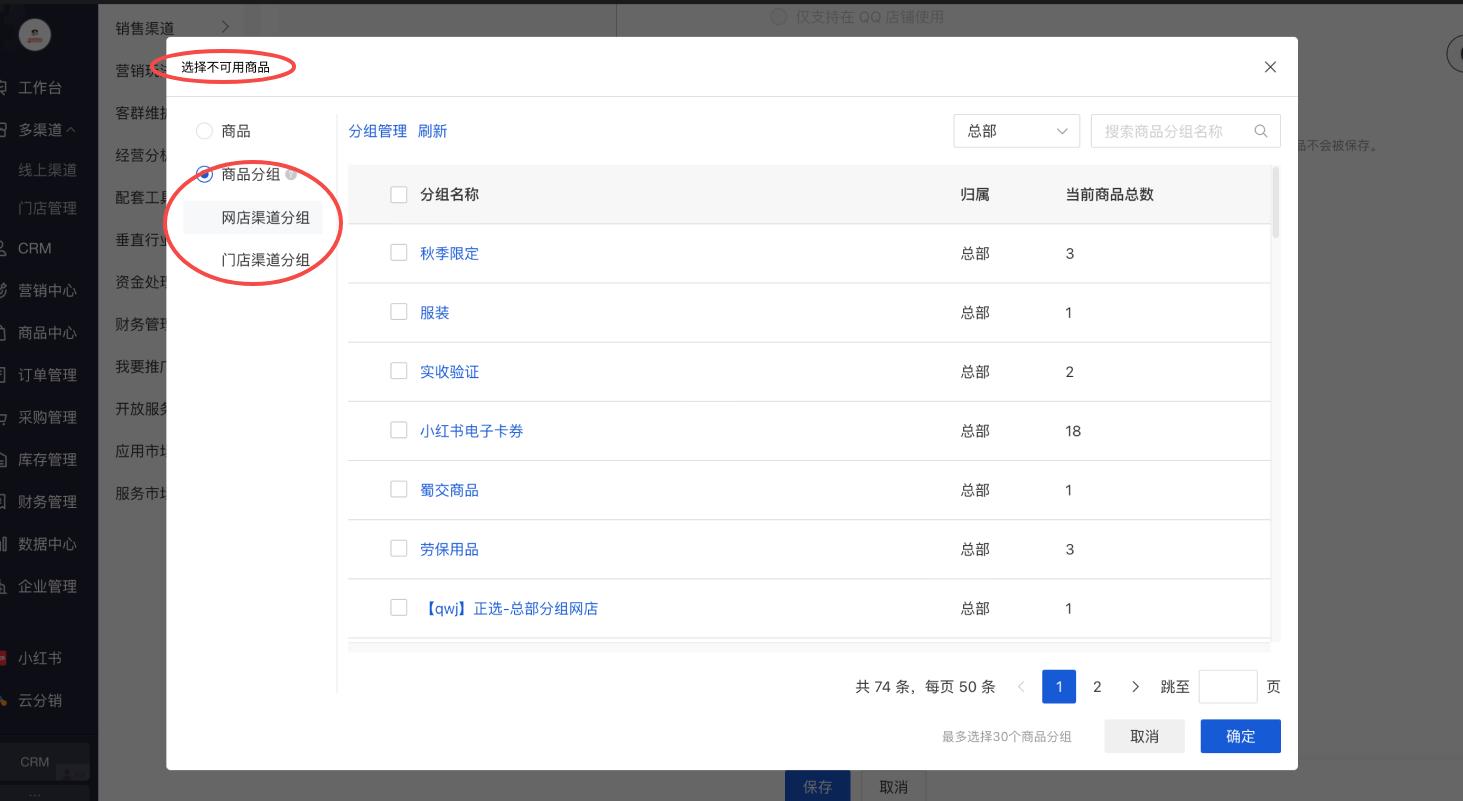The image size is (1463, 801).
Task: Click the 分组管理 link
Action: point(377,131)
